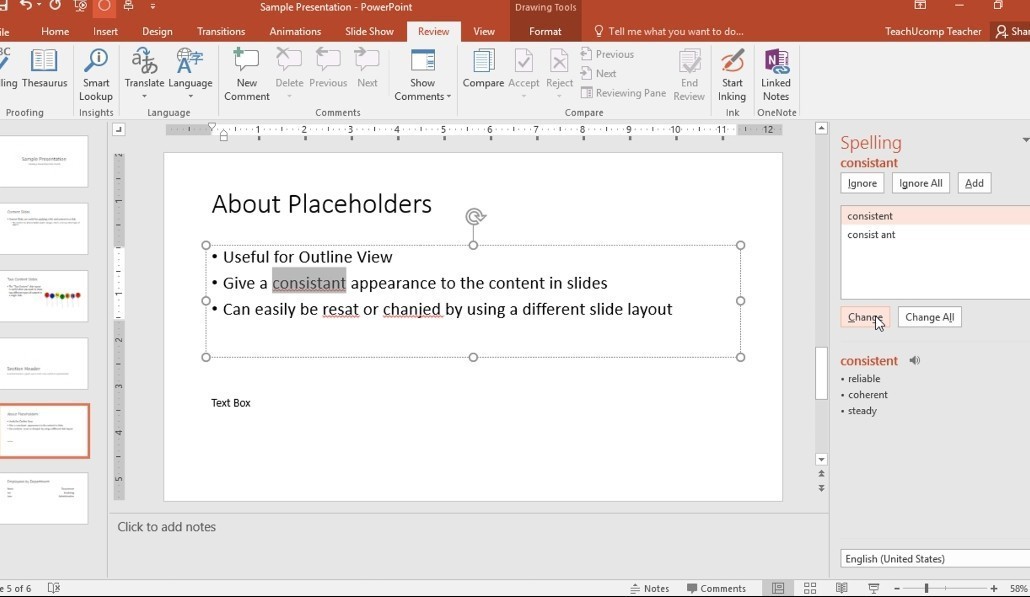Open the Slide Show tab

[x=369, y=31]
